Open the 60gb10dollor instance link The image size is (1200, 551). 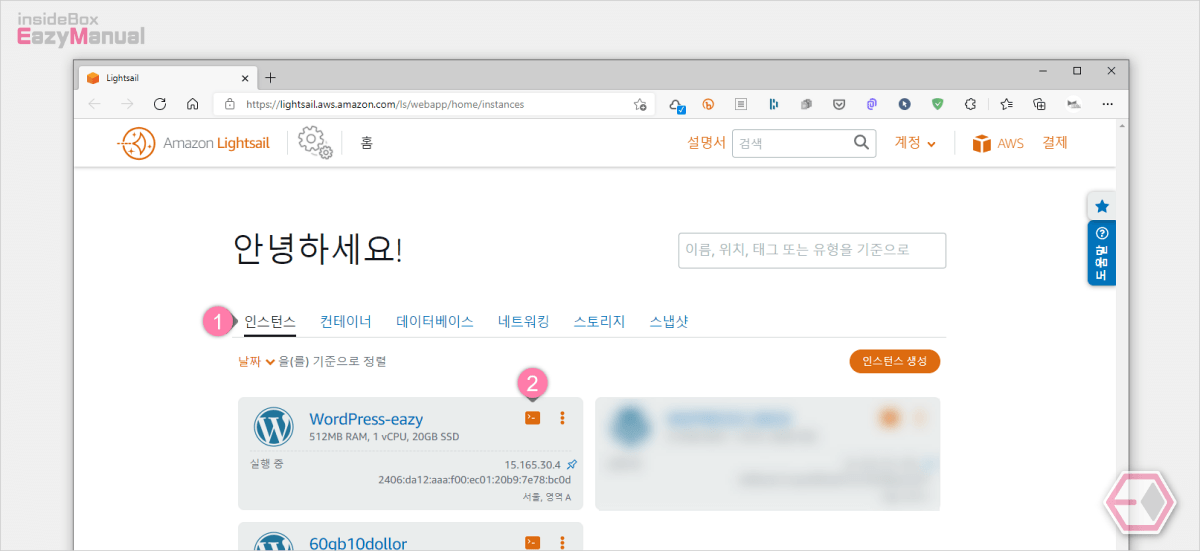click(358, 544)
